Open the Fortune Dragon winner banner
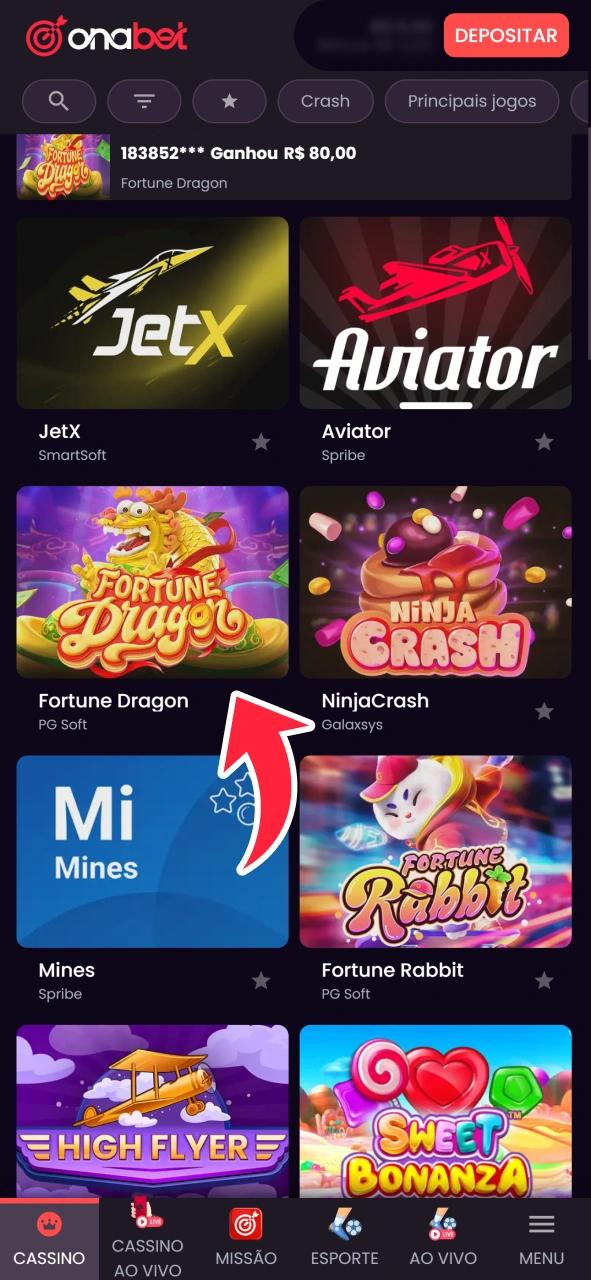The image size is (591, 1280). tap(294, 167)
